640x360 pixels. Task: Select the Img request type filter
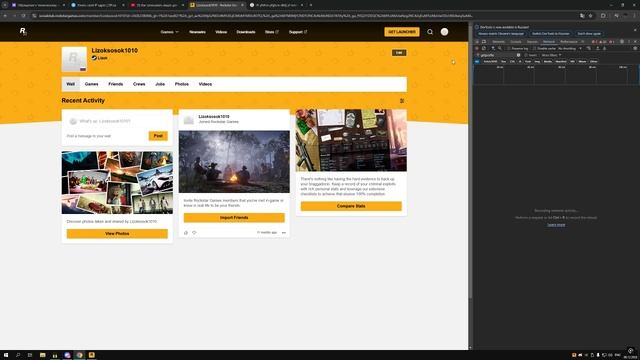[x=537, y=62]
